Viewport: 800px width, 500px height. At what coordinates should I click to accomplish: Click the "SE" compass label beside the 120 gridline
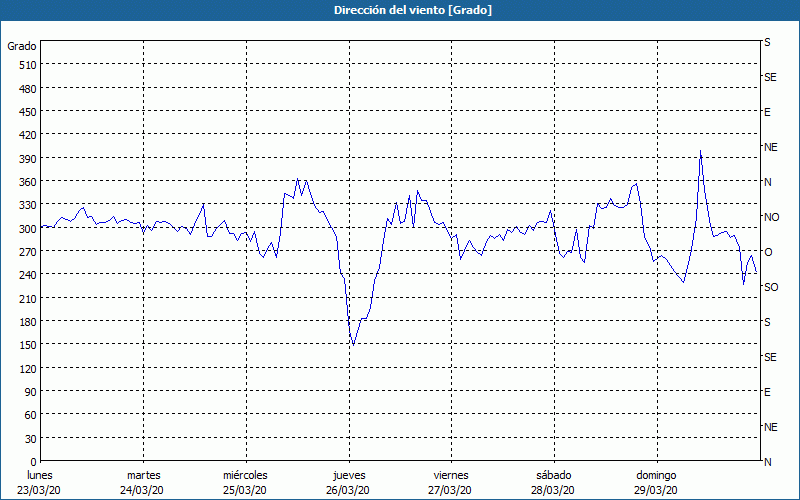(770, 357)
